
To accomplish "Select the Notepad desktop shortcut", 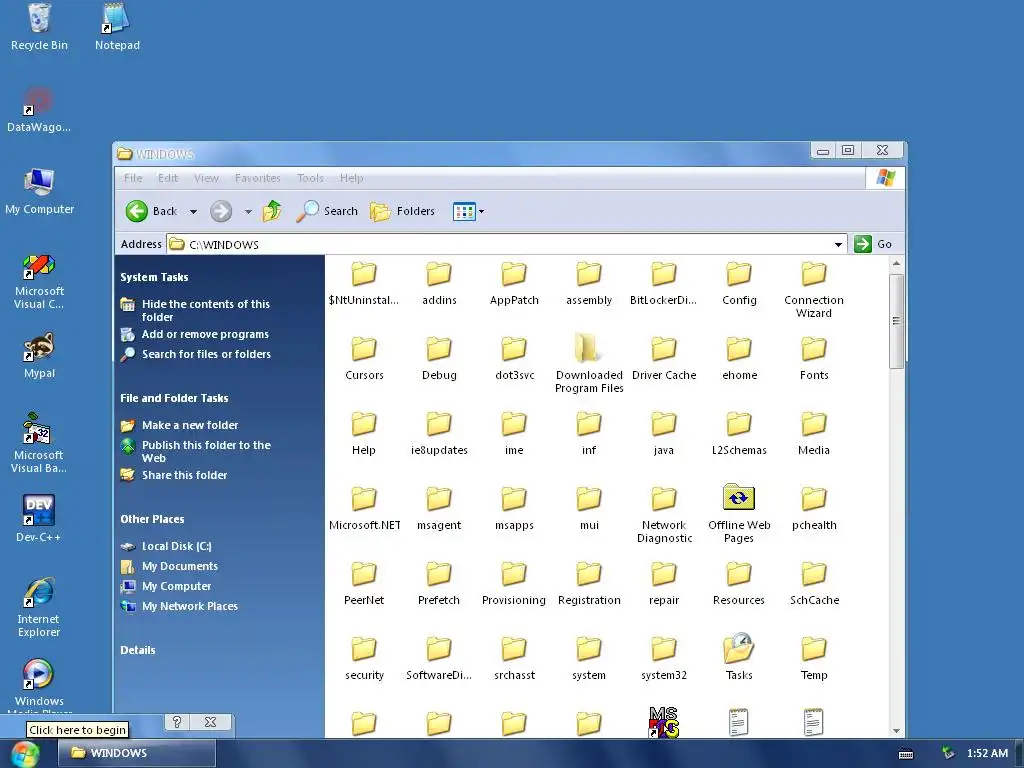I will click(x=117, y=26).
